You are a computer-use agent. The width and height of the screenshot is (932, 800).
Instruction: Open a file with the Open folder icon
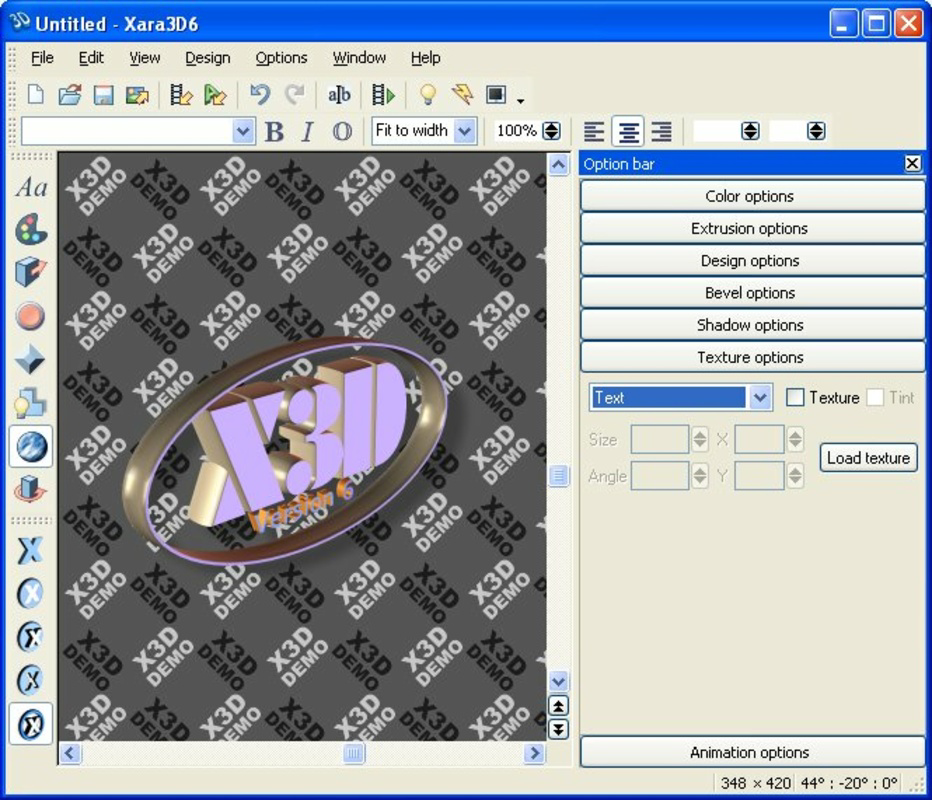click(70, 95)
